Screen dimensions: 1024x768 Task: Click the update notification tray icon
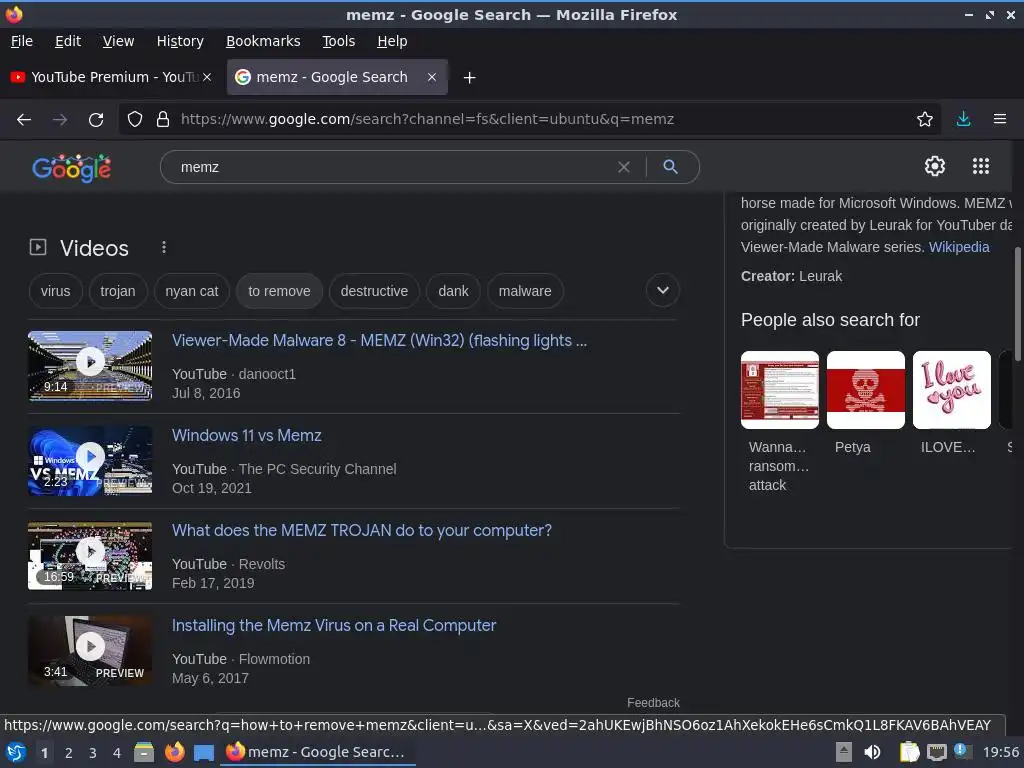(962, 751)
